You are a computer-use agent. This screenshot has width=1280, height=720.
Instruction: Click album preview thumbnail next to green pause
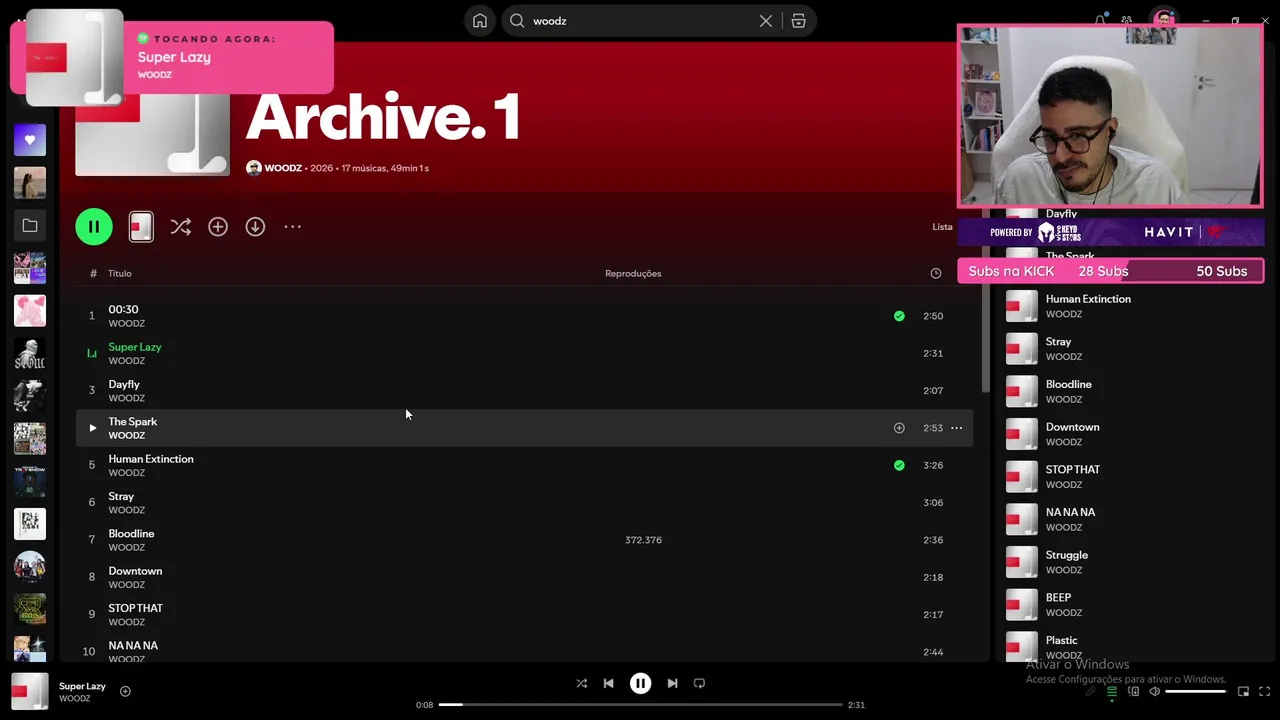coord(141,227)
